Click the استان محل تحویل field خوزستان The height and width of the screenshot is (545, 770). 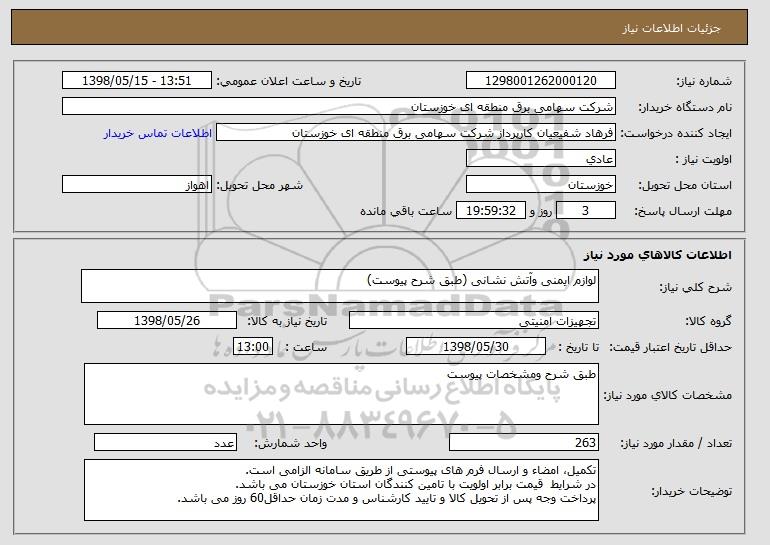(x=541, y=185)
